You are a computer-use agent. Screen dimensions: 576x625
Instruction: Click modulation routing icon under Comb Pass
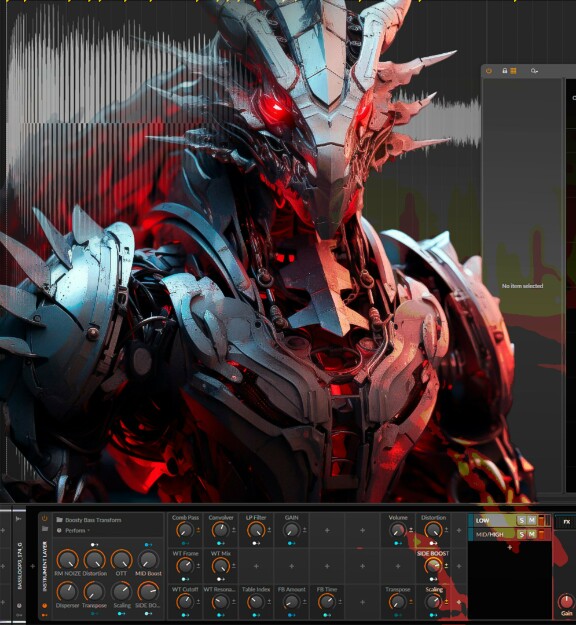(x=185, y=543)
